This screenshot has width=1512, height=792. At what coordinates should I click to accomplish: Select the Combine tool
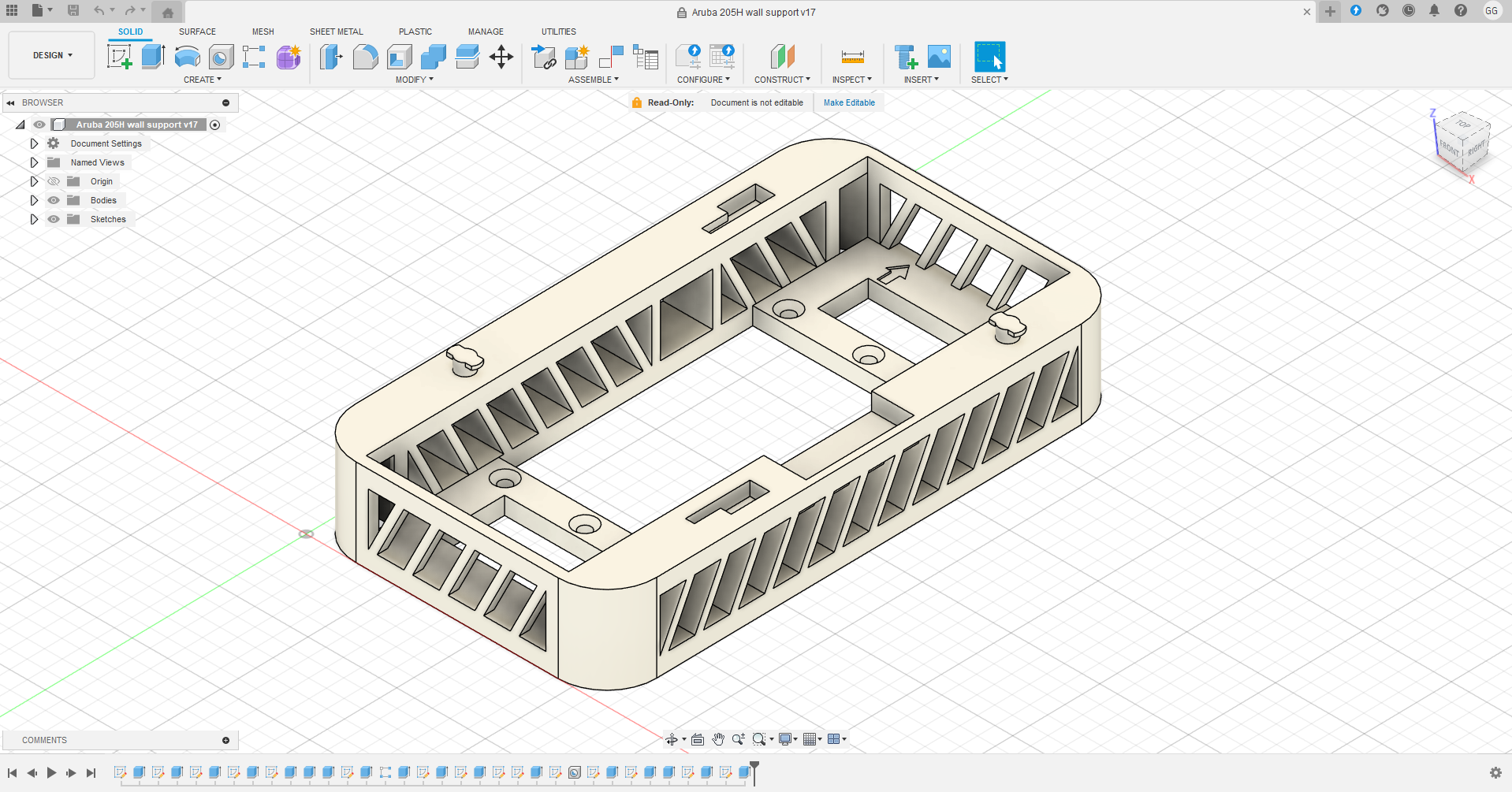[434, 57]
